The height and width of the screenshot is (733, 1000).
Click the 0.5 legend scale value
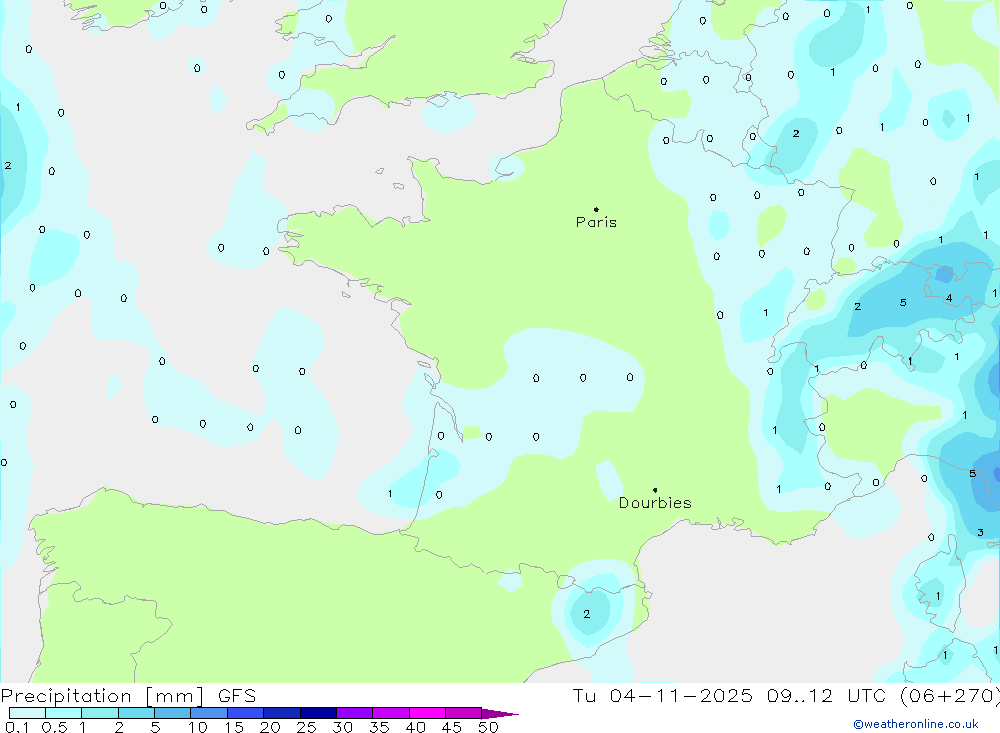(54, 727)
